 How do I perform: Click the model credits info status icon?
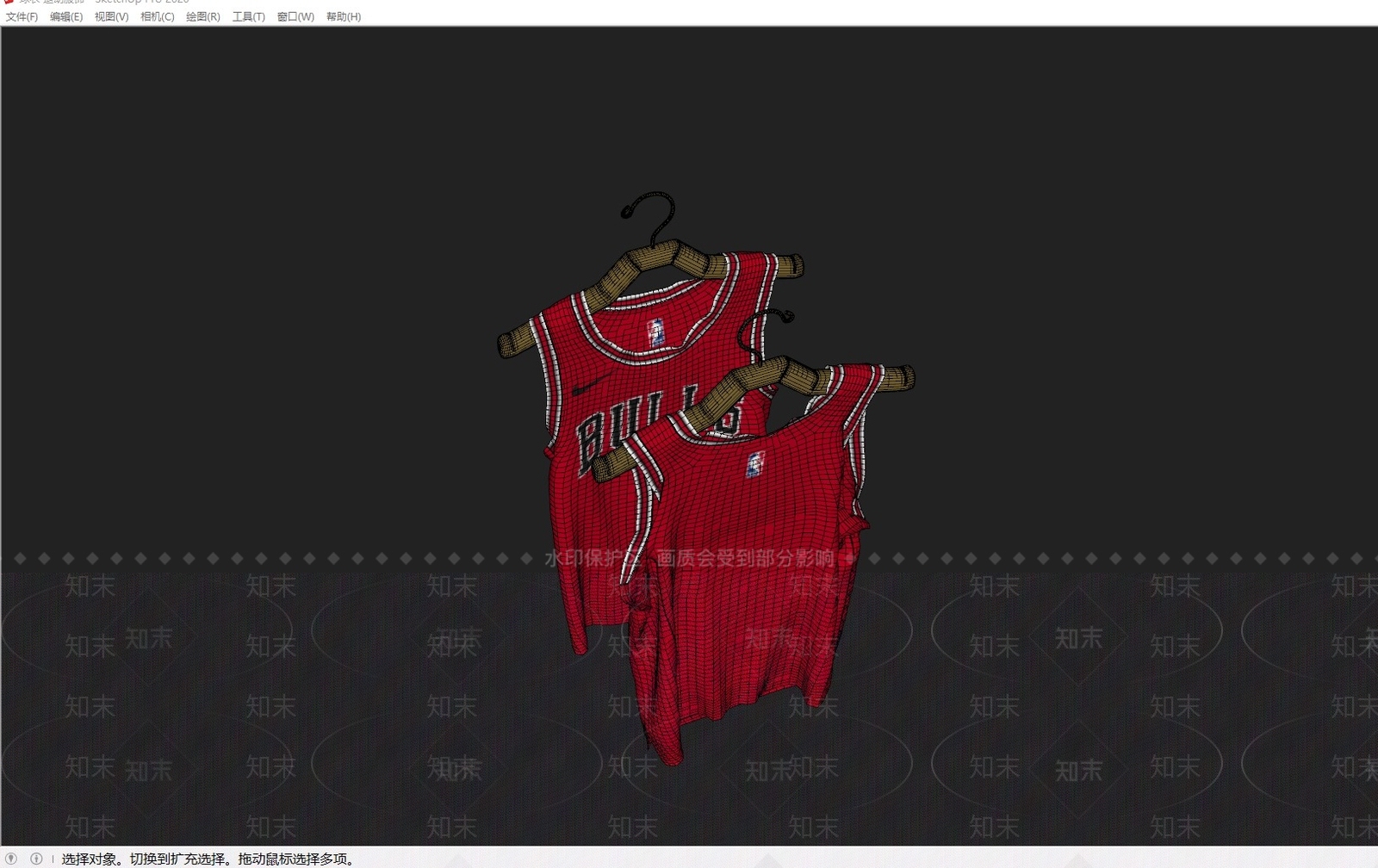(x=36, y=859)
